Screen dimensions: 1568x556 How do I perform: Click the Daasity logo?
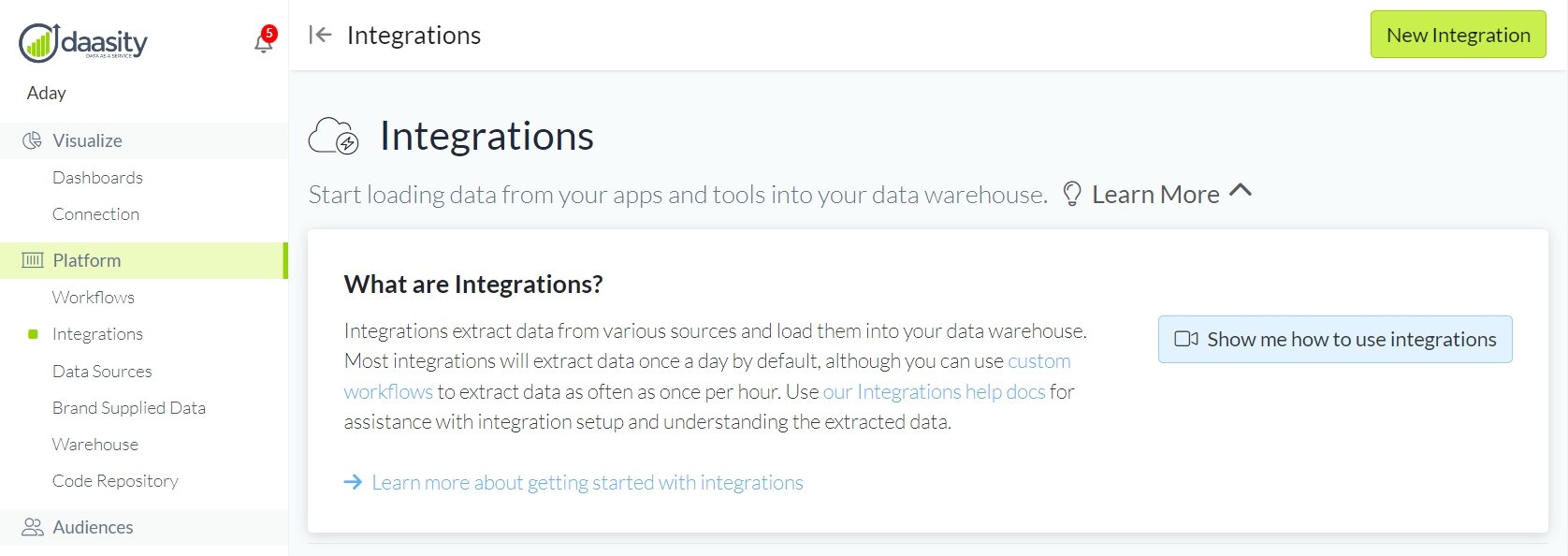[x=83, y=42]
